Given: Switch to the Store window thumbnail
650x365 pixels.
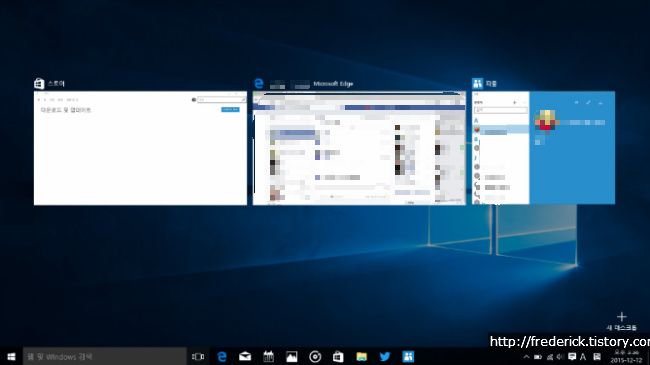Looking at the screenshot, I should (x=140, y=148).
